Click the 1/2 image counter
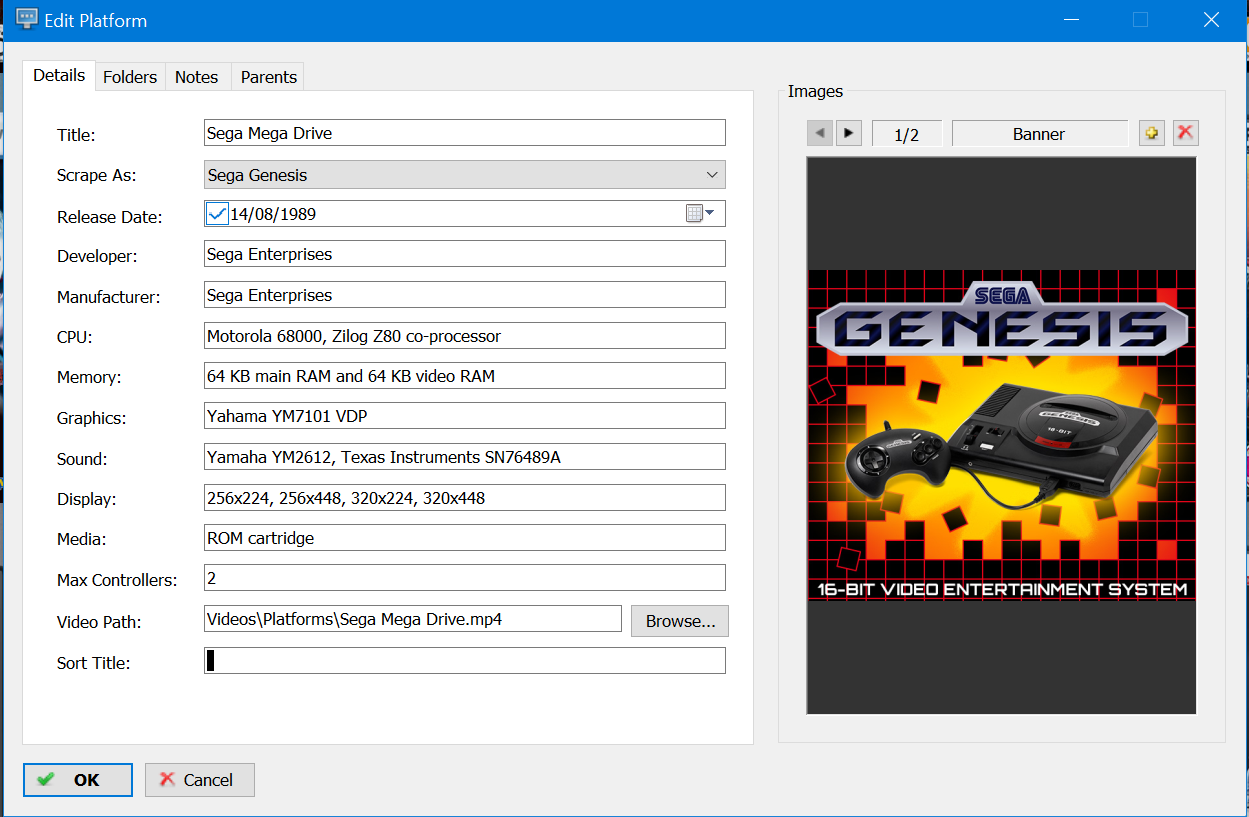1249x817 pixels. click(x=907, y=134)
